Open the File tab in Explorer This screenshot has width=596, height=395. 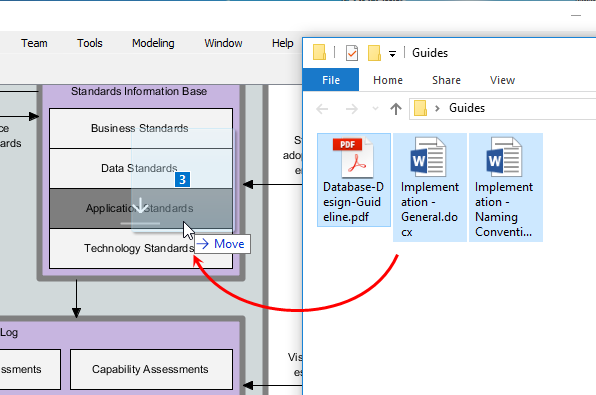tap(331, 80)
